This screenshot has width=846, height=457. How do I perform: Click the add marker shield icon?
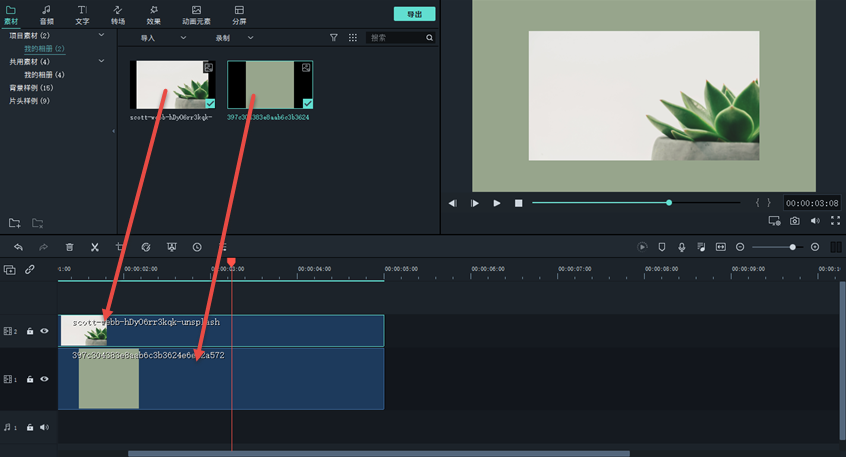click(x=661, y=247)
